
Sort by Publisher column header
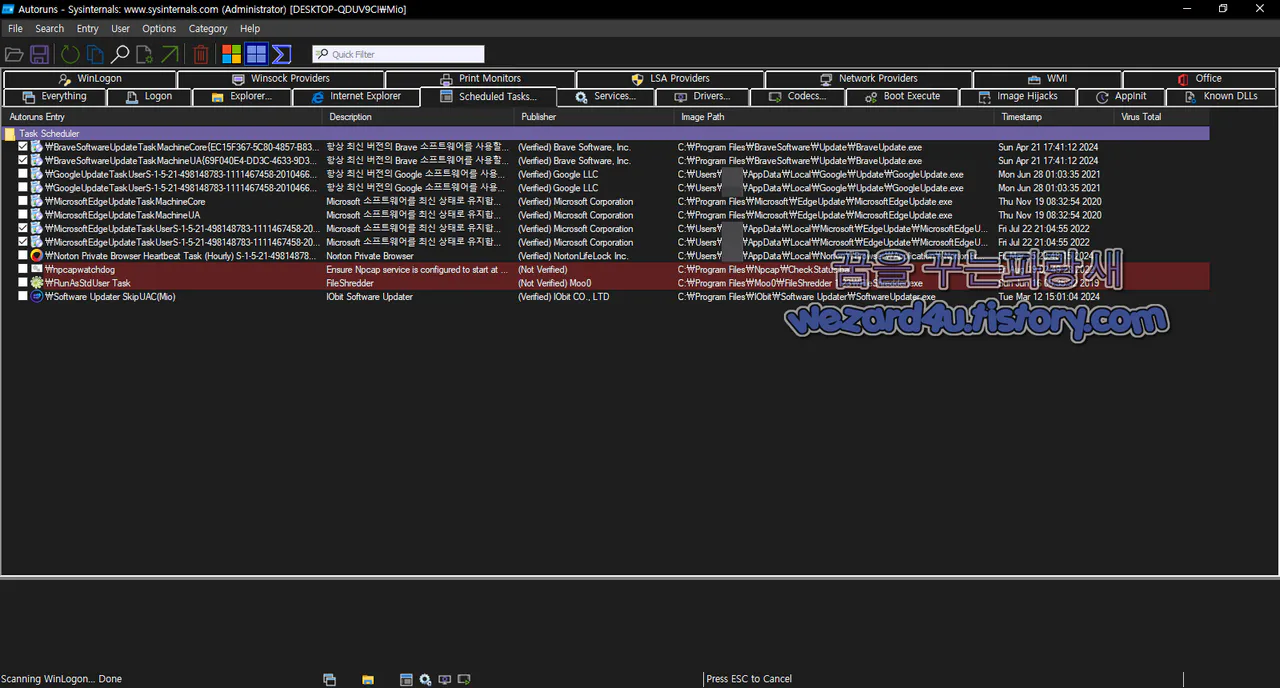pos(595,117)
